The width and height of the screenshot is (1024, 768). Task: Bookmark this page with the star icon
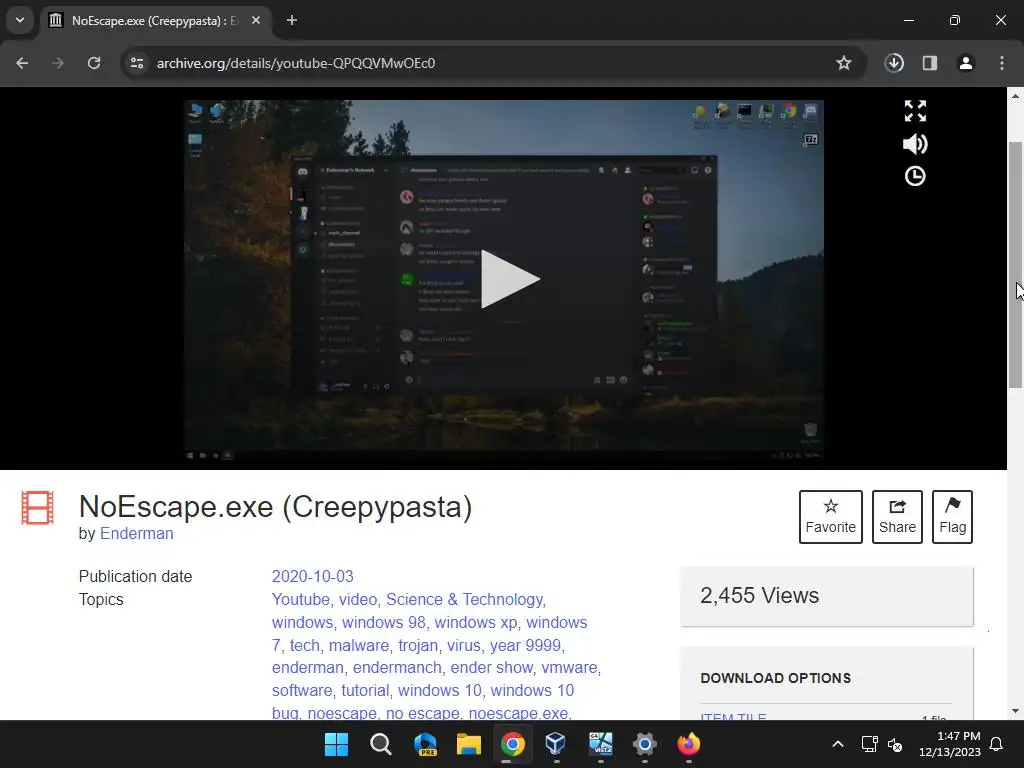[x=844, y=63]
